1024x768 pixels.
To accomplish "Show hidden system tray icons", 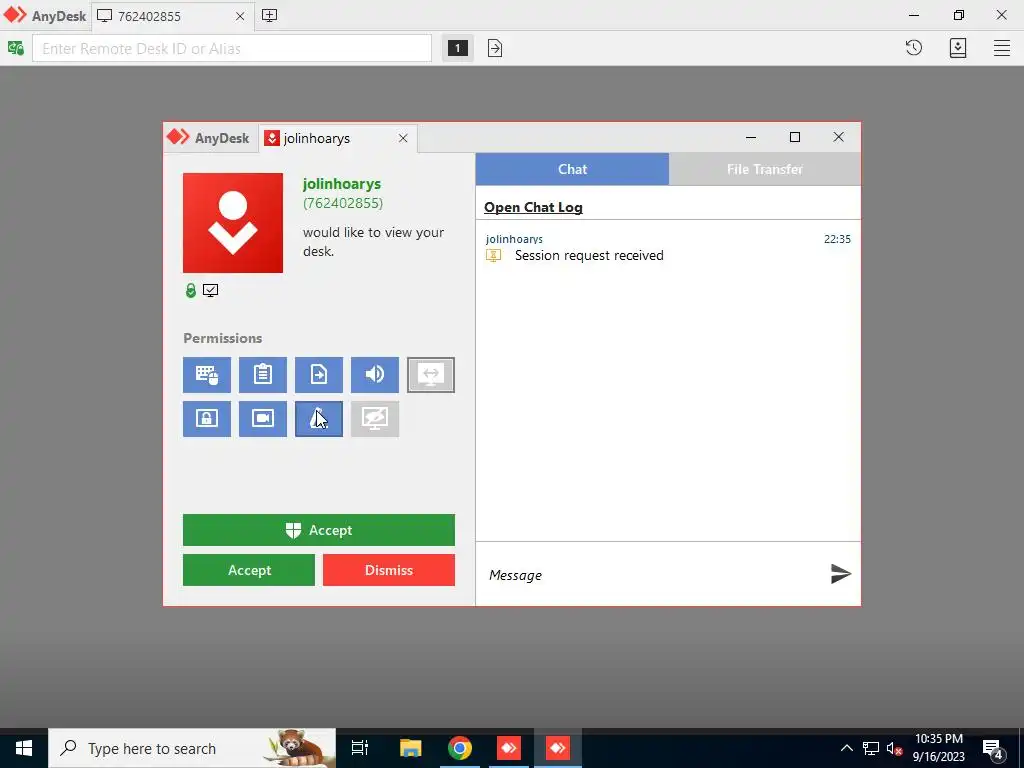I will [846, 748].
